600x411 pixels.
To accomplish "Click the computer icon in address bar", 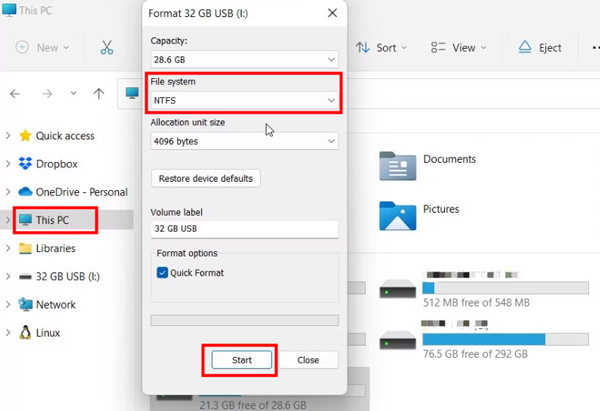I will pos(132,93).
